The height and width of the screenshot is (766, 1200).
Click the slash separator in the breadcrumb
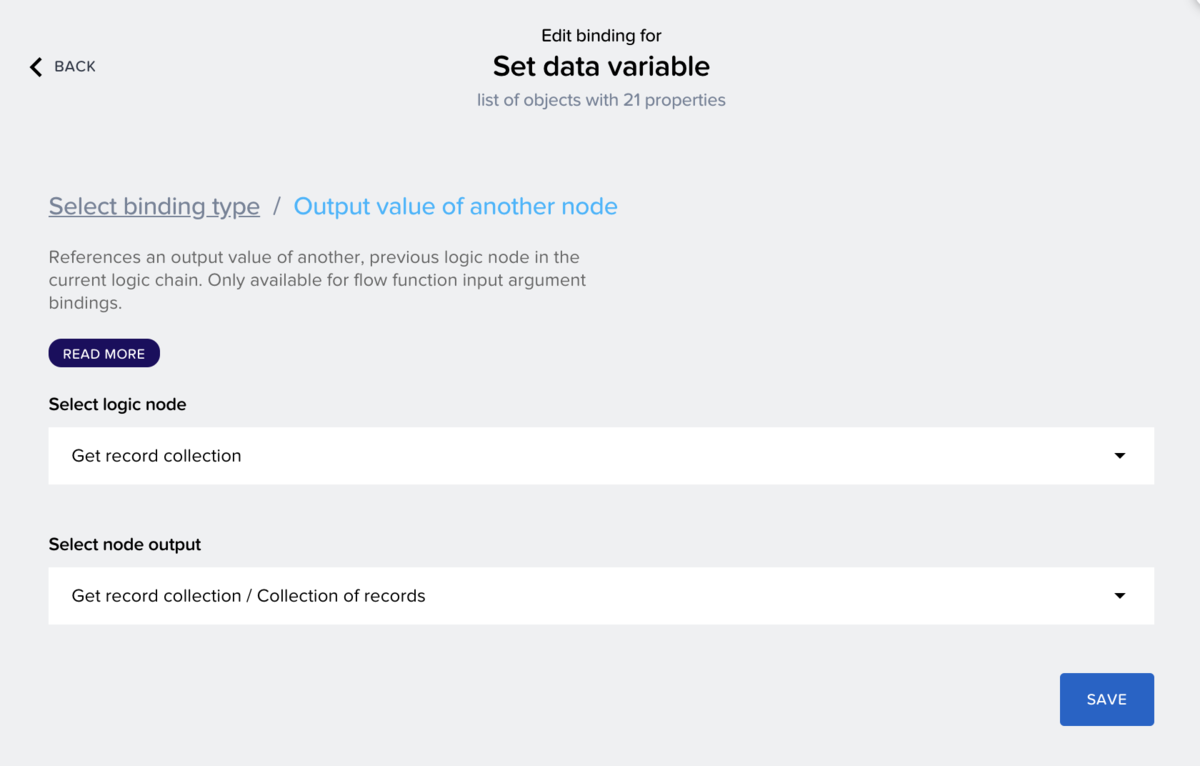277,207
